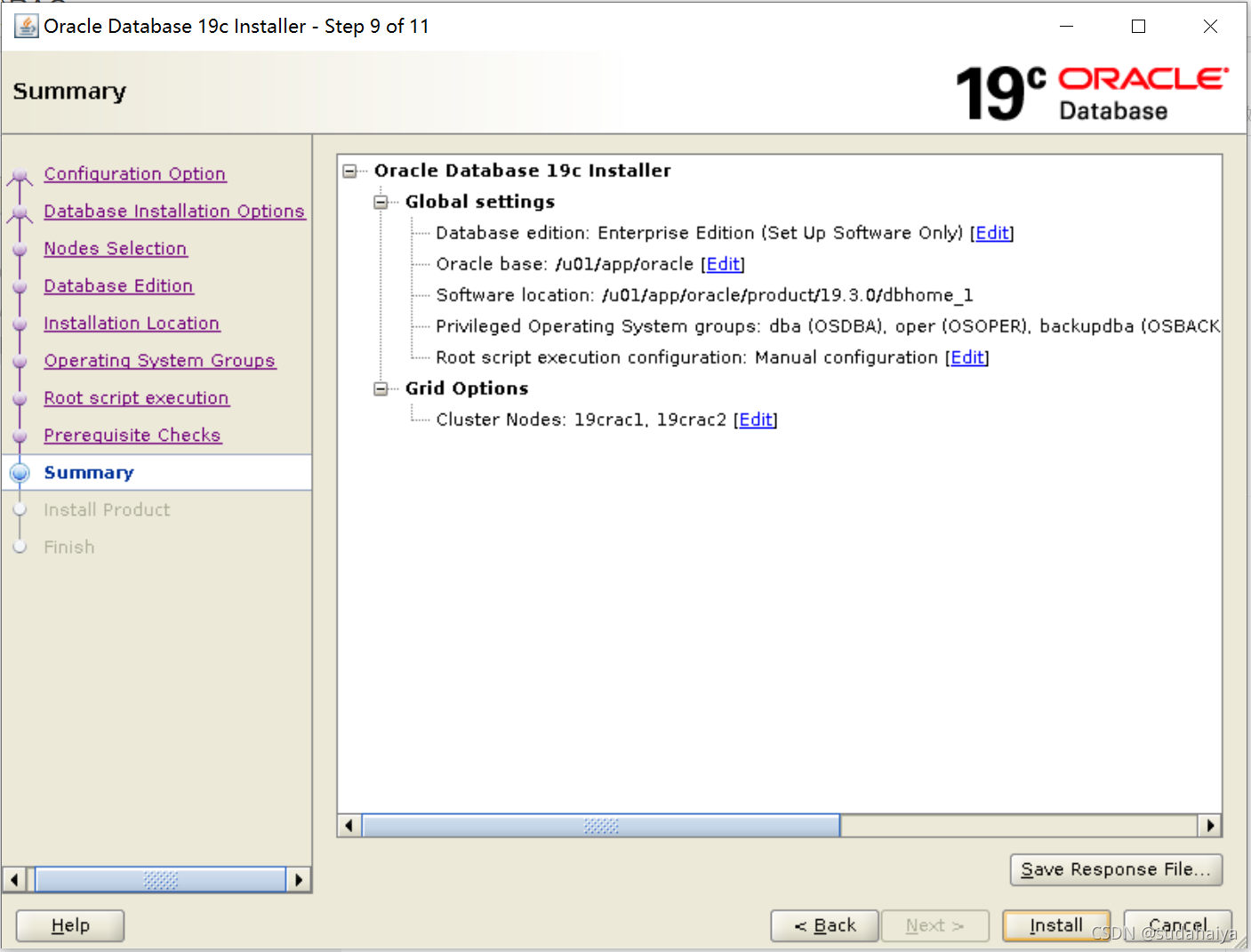Go to Database Edition step
1251x952 pixels.
pyautogui.click(x=118, y=286)
